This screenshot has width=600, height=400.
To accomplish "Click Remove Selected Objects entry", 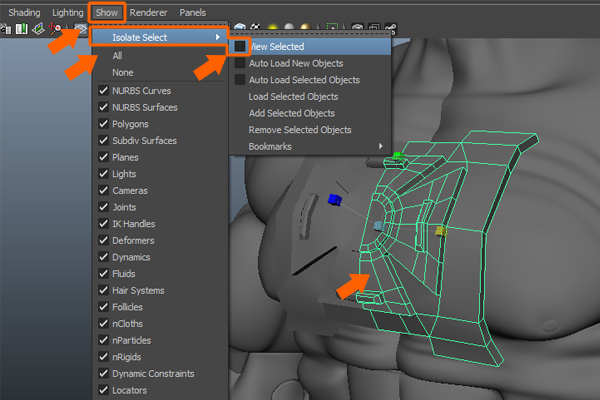I will click(299, 130).
